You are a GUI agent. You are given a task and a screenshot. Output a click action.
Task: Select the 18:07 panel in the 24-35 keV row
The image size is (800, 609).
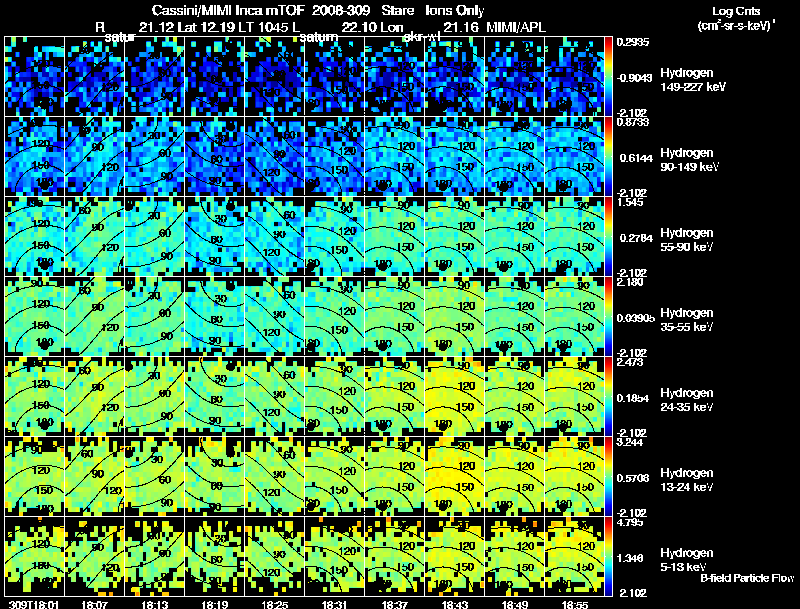pyautogui.click(x=95, y=396)
